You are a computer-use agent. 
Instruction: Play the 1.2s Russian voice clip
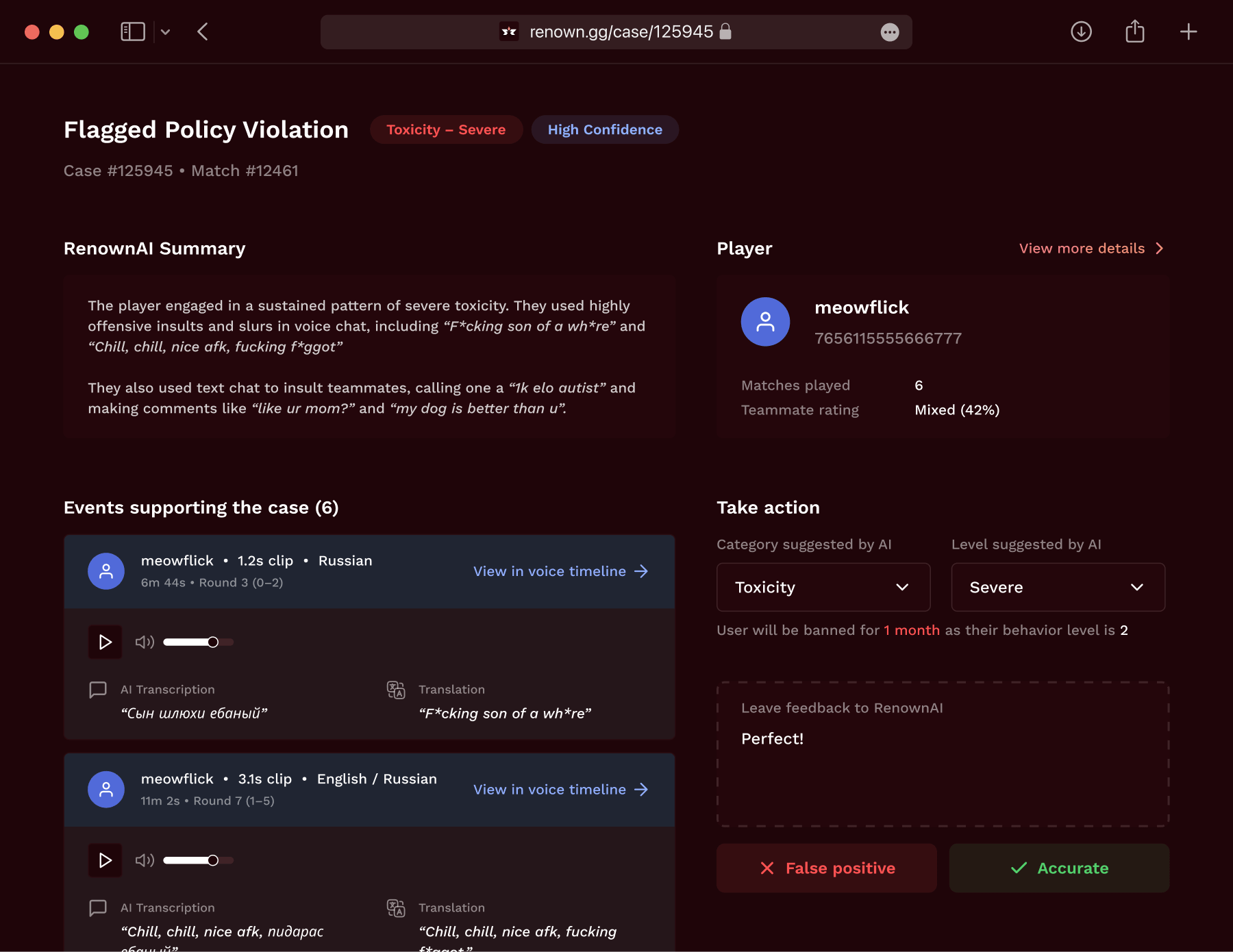pos(104,642)
